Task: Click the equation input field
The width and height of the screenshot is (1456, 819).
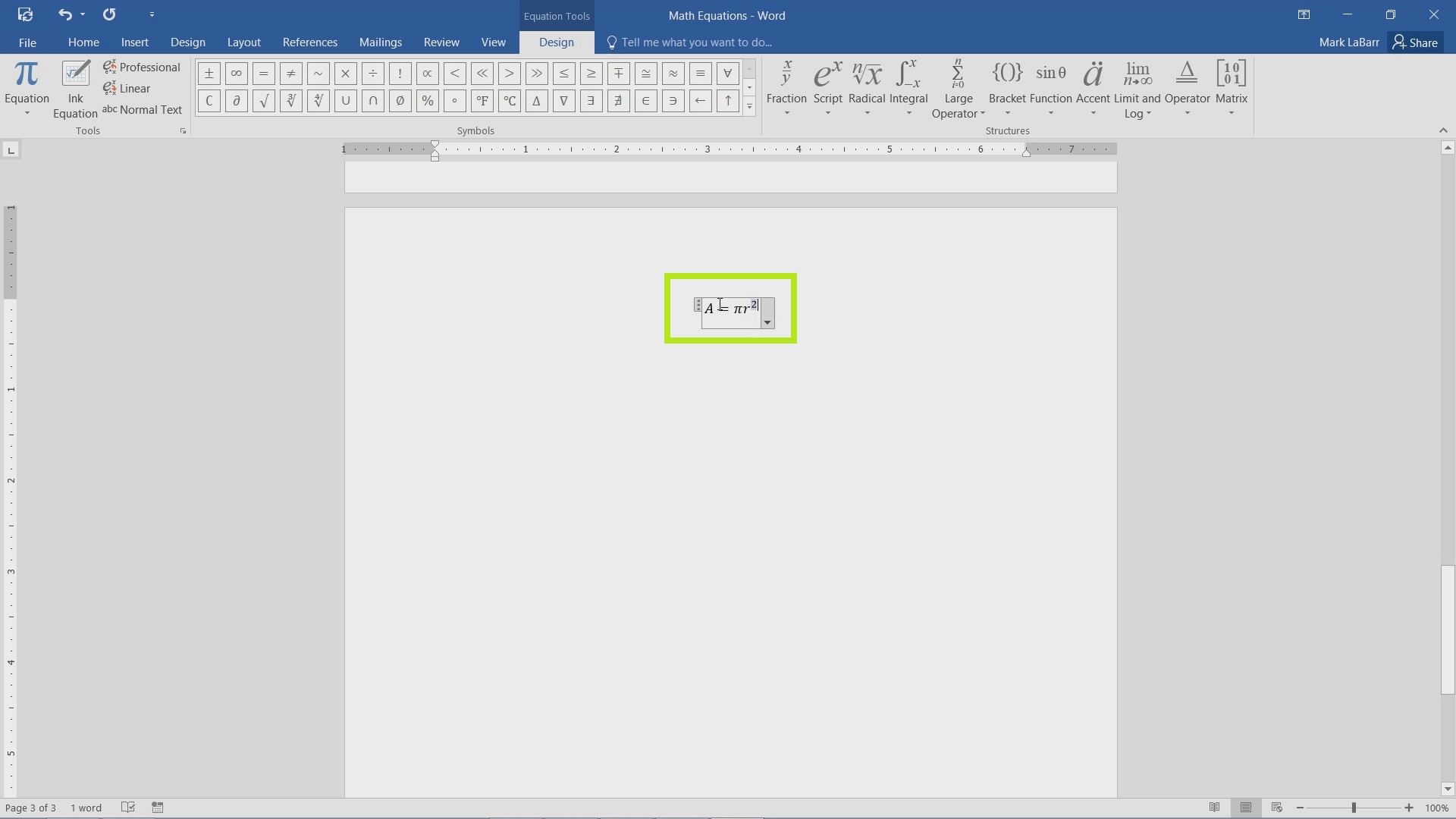Action: [x=730, y=308]
